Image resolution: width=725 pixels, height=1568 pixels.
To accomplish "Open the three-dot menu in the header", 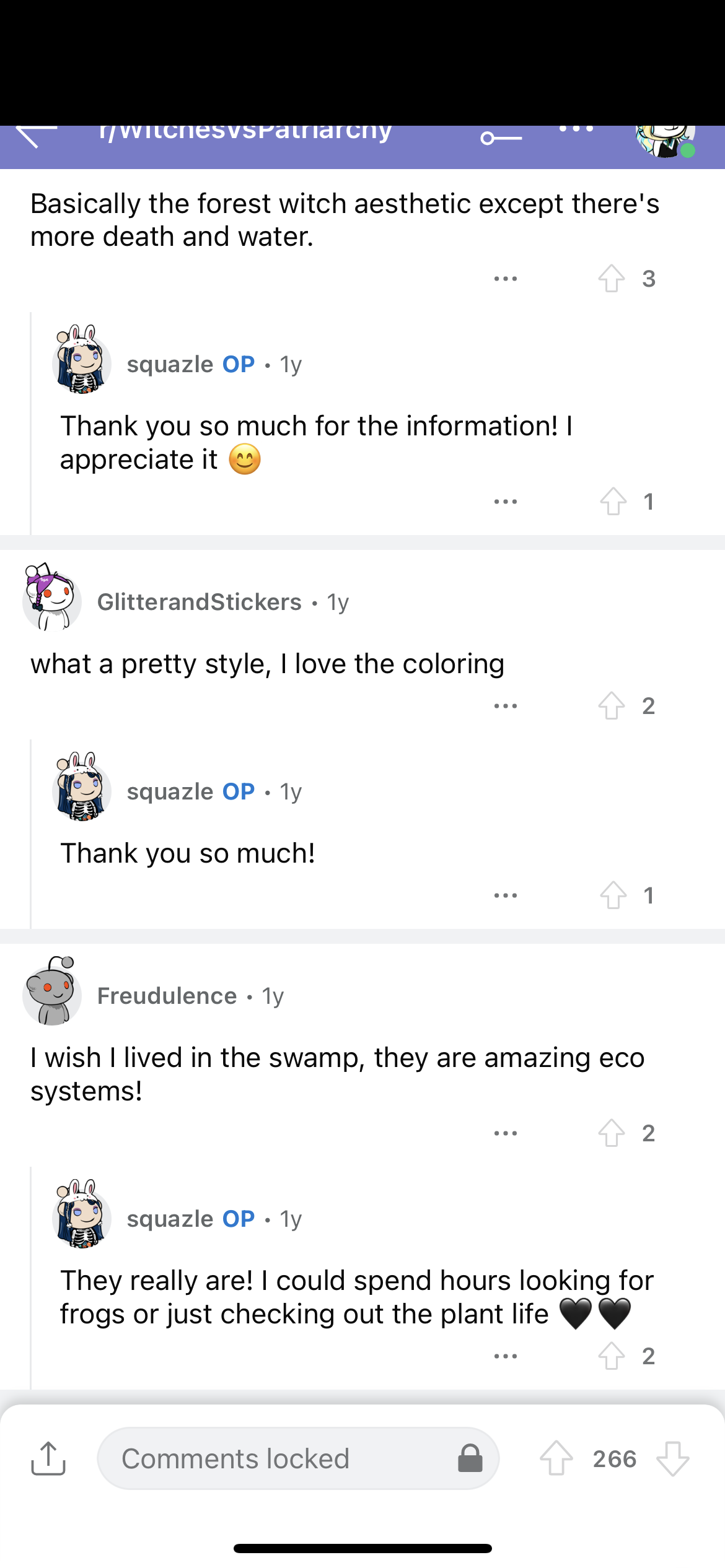I will pyautogui.click(x=576, y=129).
